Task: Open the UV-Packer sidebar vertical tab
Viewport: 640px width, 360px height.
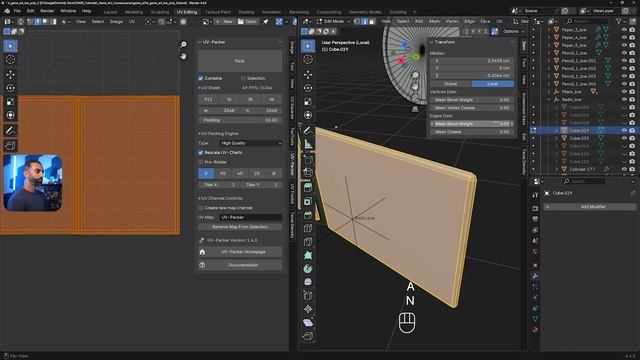Action: [292, 164]
